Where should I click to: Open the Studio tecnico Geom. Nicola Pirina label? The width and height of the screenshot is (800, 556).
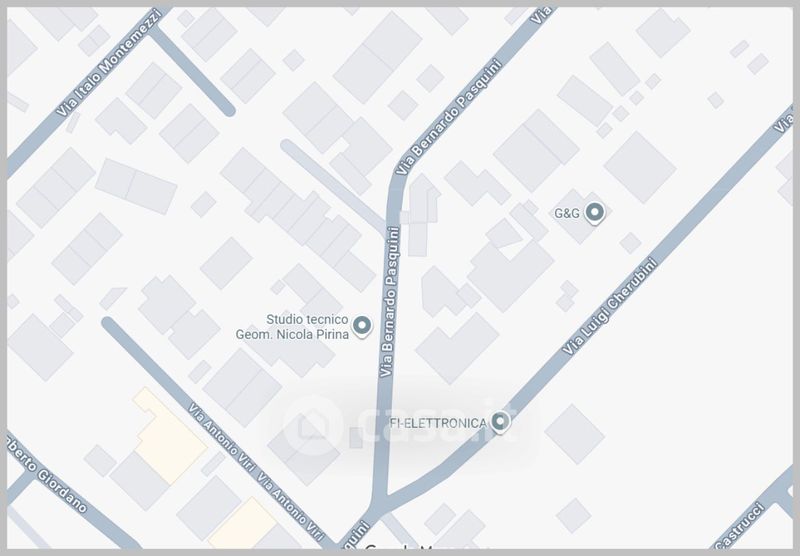(x=292, y=327)
